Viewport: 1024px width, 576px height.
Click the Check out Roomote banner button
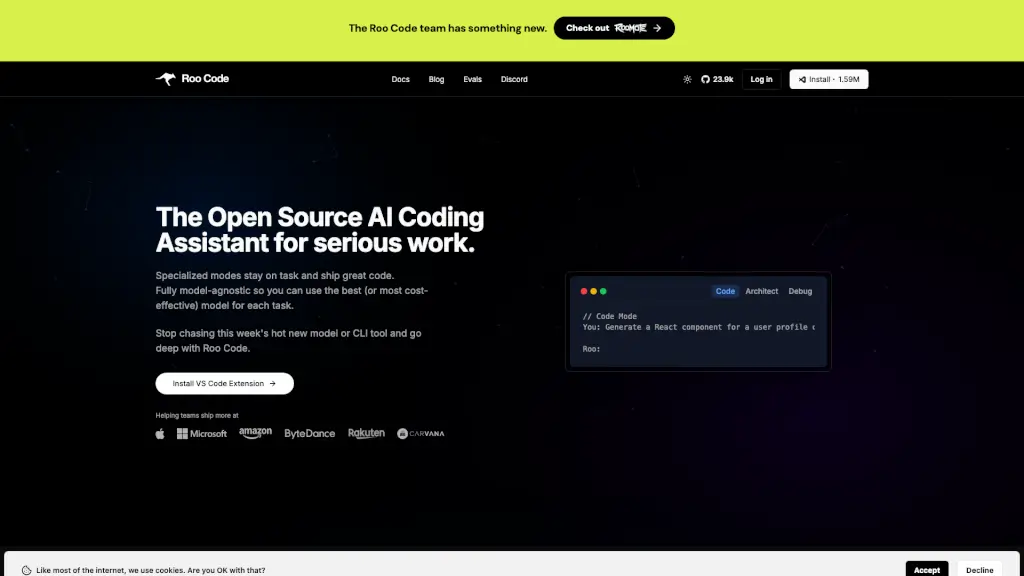pyautogui.click(x=614, y=28)
